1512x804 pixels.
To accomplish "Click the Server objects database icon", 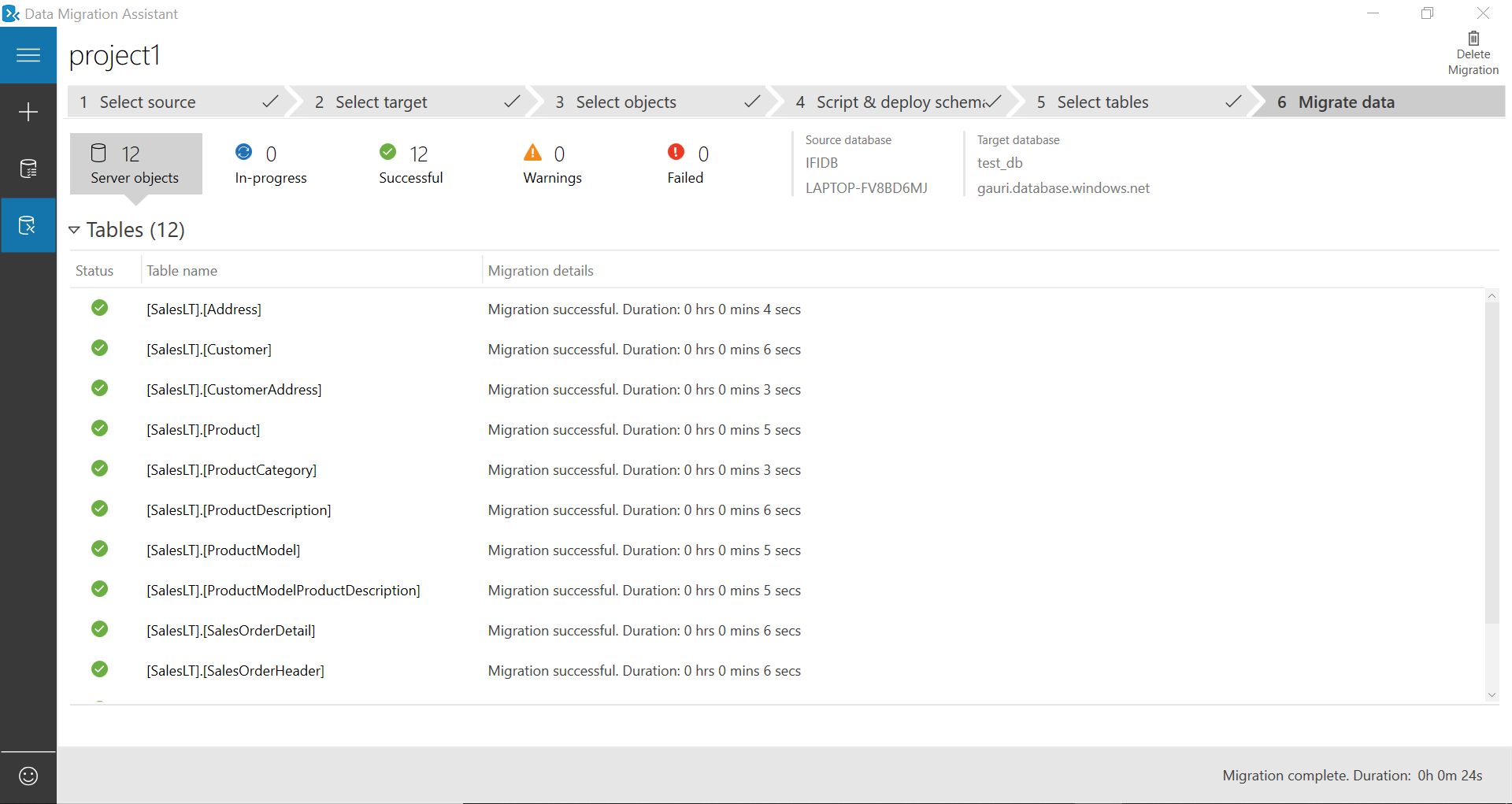I will pyautogui.click(x=98, y=153).
